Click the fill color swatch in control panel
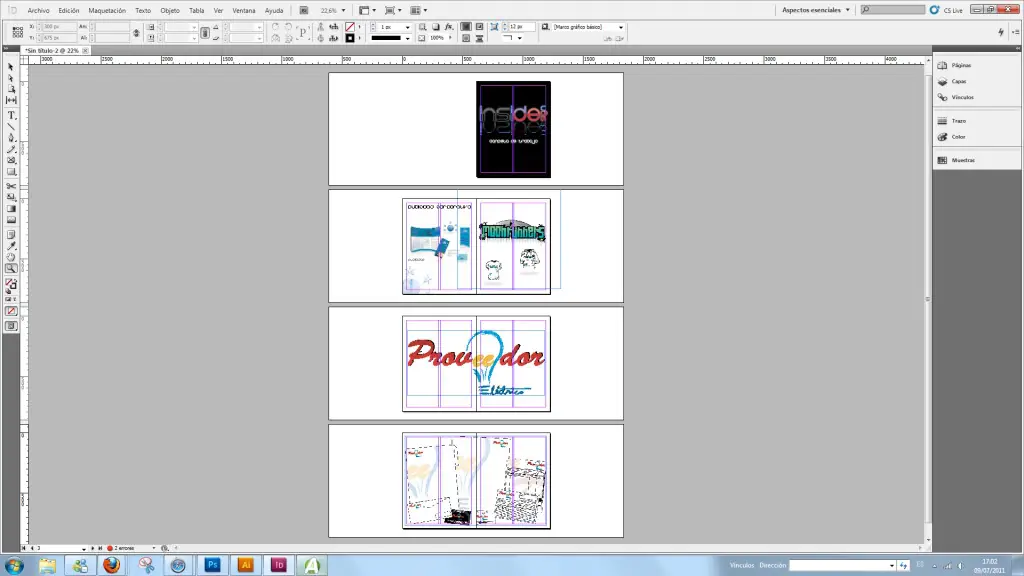 (350, 27)
